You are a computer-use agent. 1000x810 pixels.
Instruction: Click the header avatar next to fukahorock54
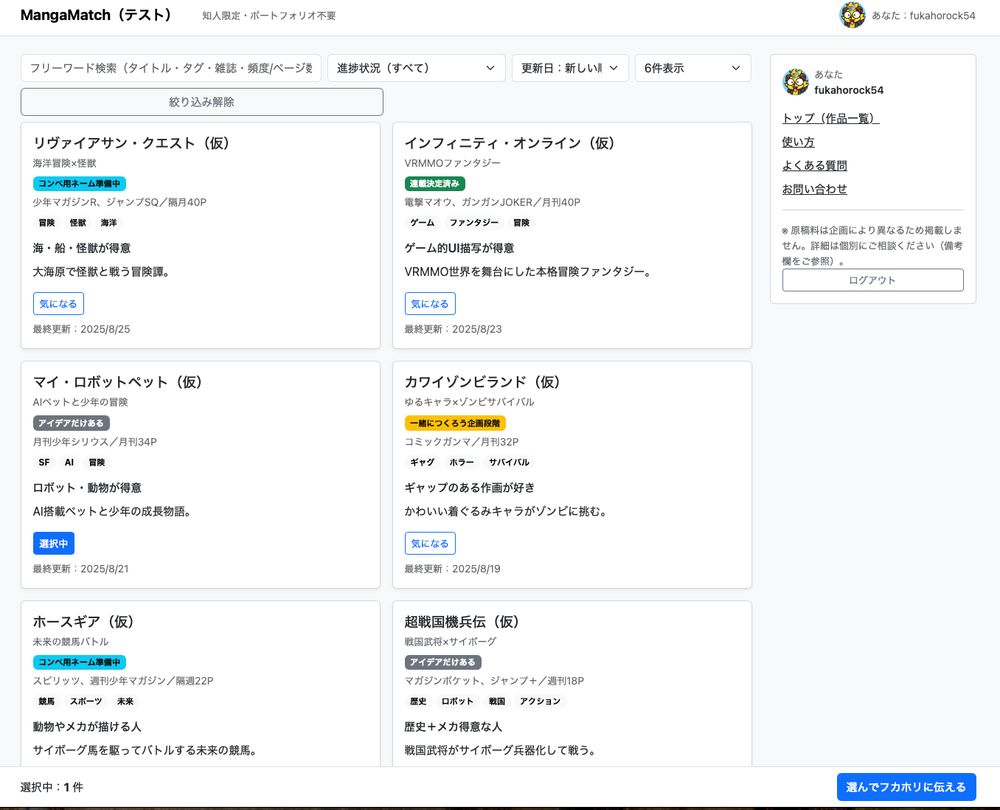click(852, 15)
